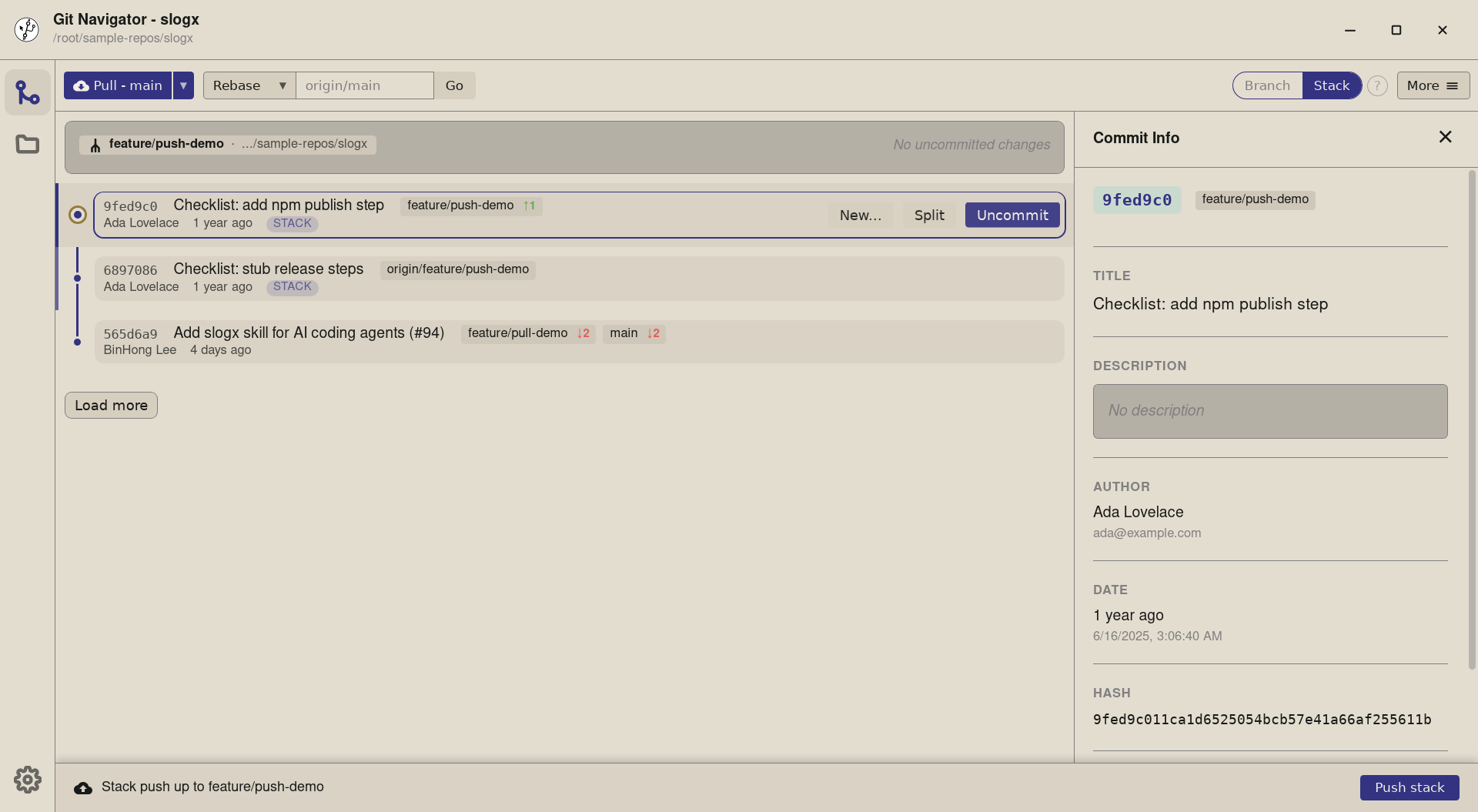Screen dimensions: 1478x812
Task: Click the full hash 9fed9c011ca1d... text
Action: pos(1262,720)
